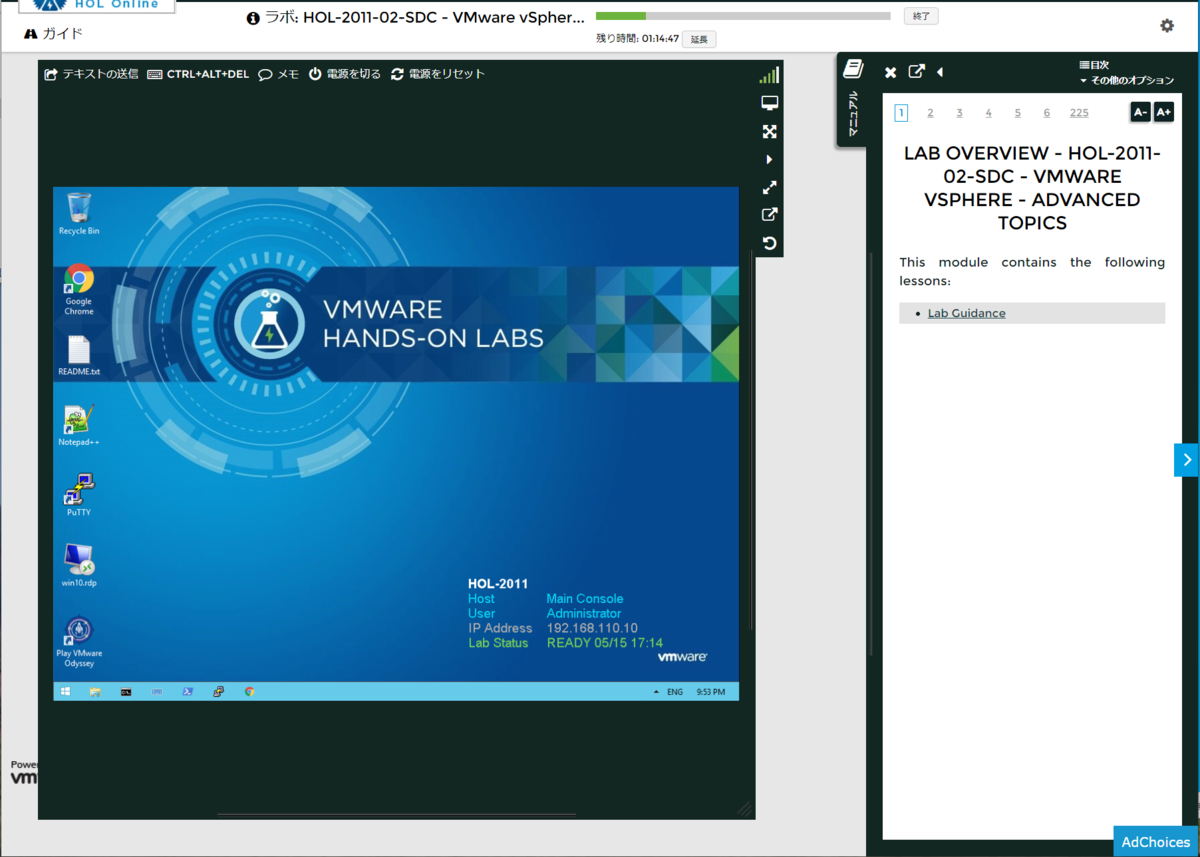Click the 終了 end lab button
This screenshot has width=1200, height=857.
tap(921, 16)
